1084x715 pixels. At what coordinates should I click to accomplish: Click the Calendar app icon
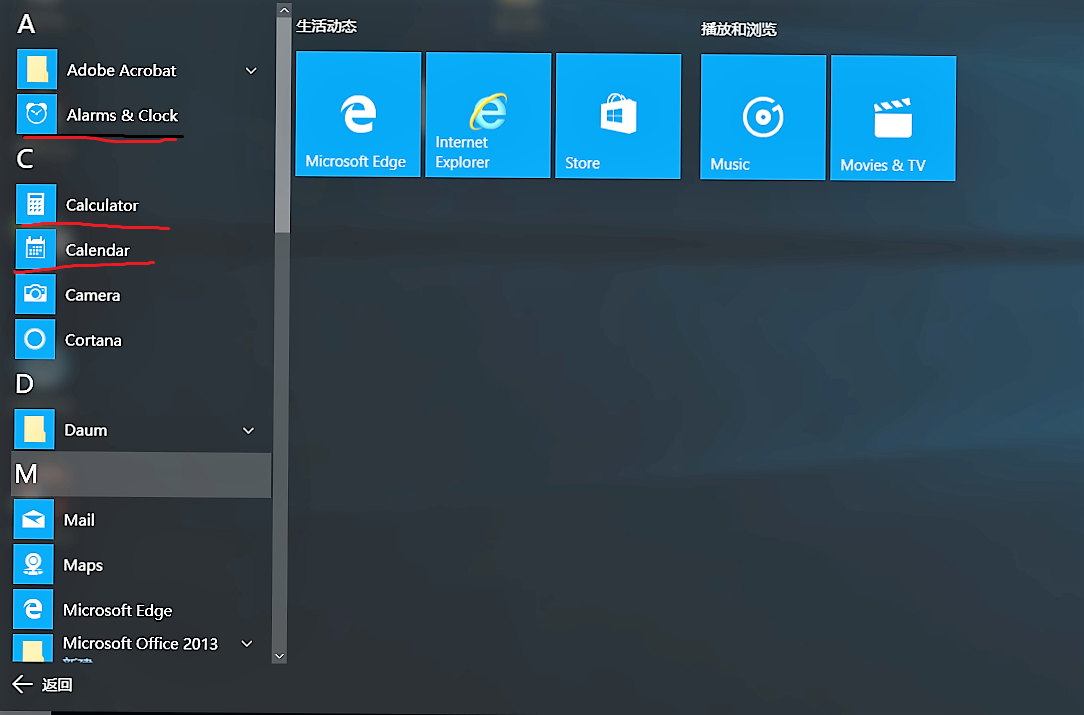[x=35, y=249]
